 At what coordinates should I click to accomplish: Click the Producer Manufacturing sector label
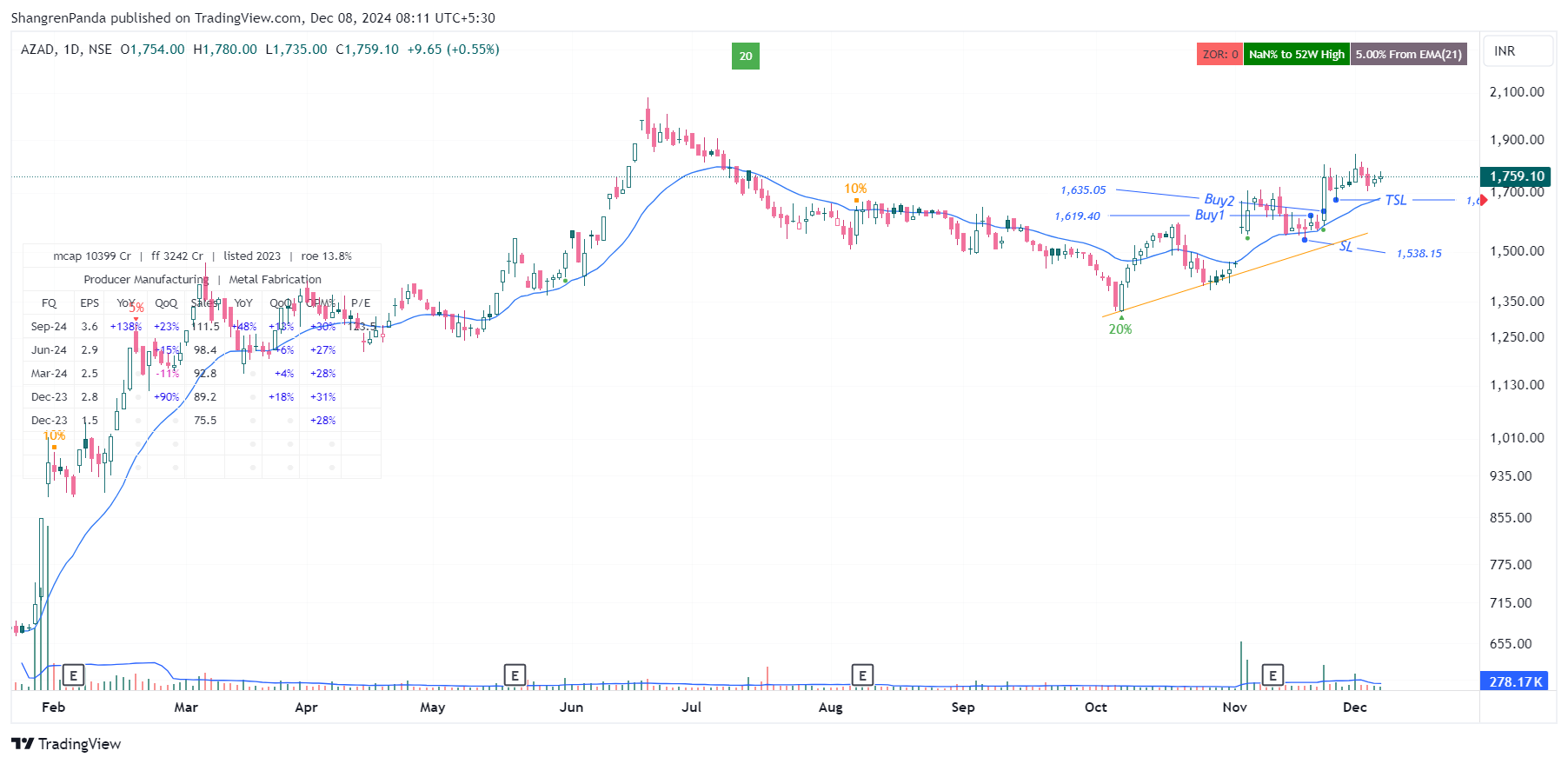point(146,280)
